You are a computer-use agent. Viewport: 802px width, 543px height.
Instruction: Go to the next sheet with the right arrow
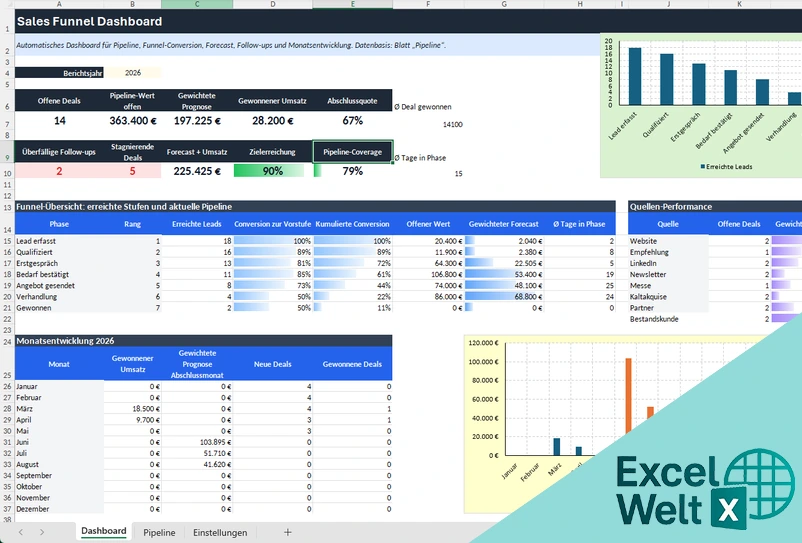tap(42, 532)
